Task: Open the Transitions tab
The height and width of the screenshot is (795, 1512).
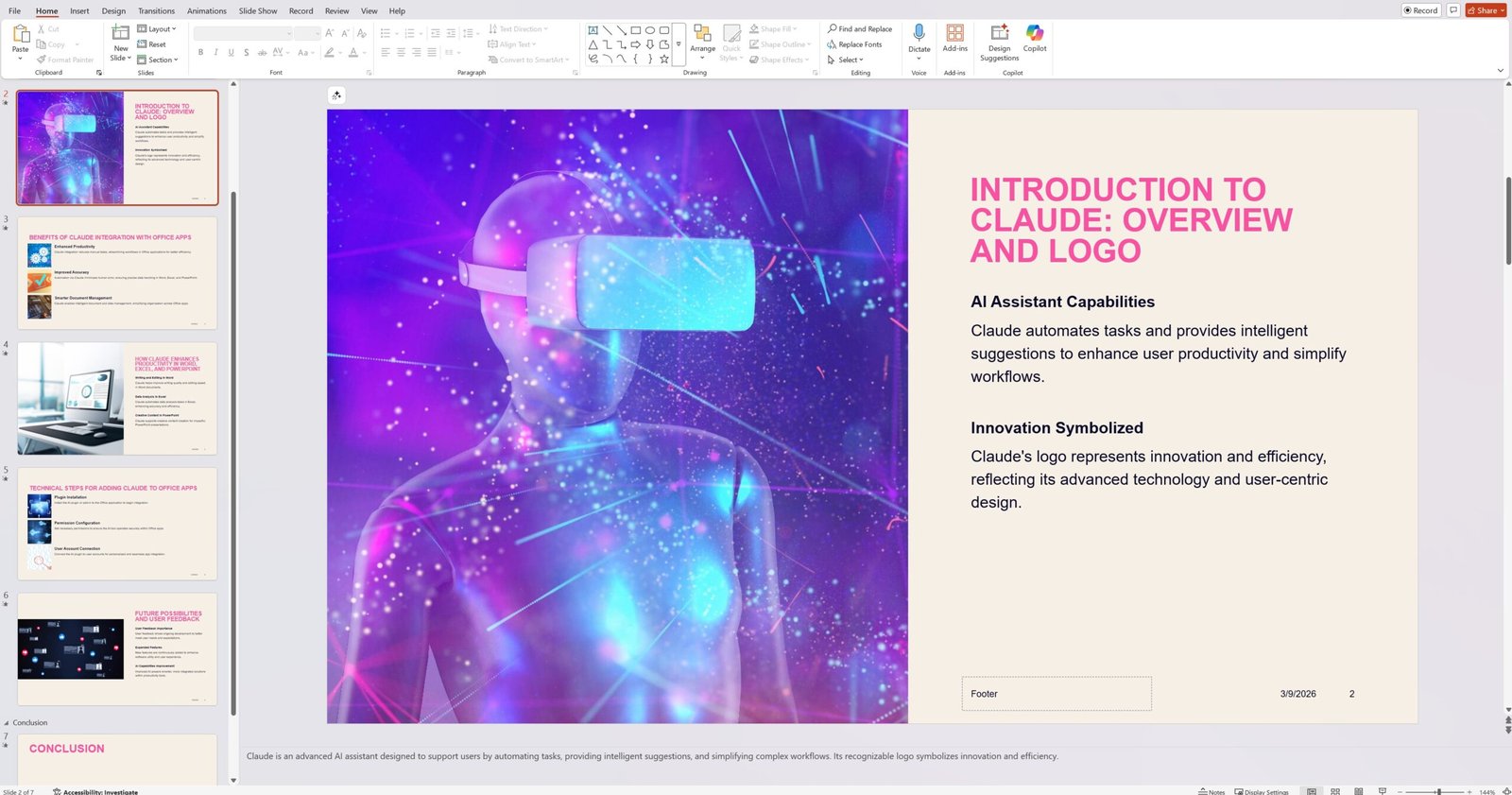Action: [x=156, y=11]
